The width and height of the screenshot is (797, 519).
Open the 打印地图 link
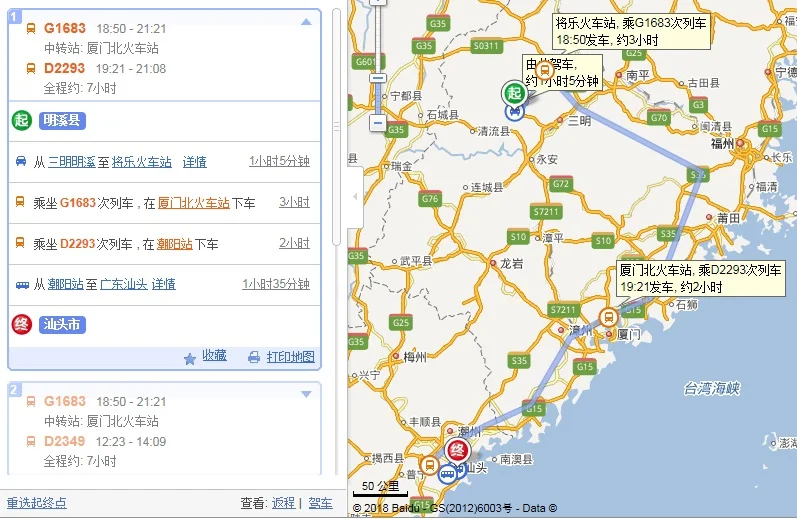pyautogui.click(x=291, y=357)
